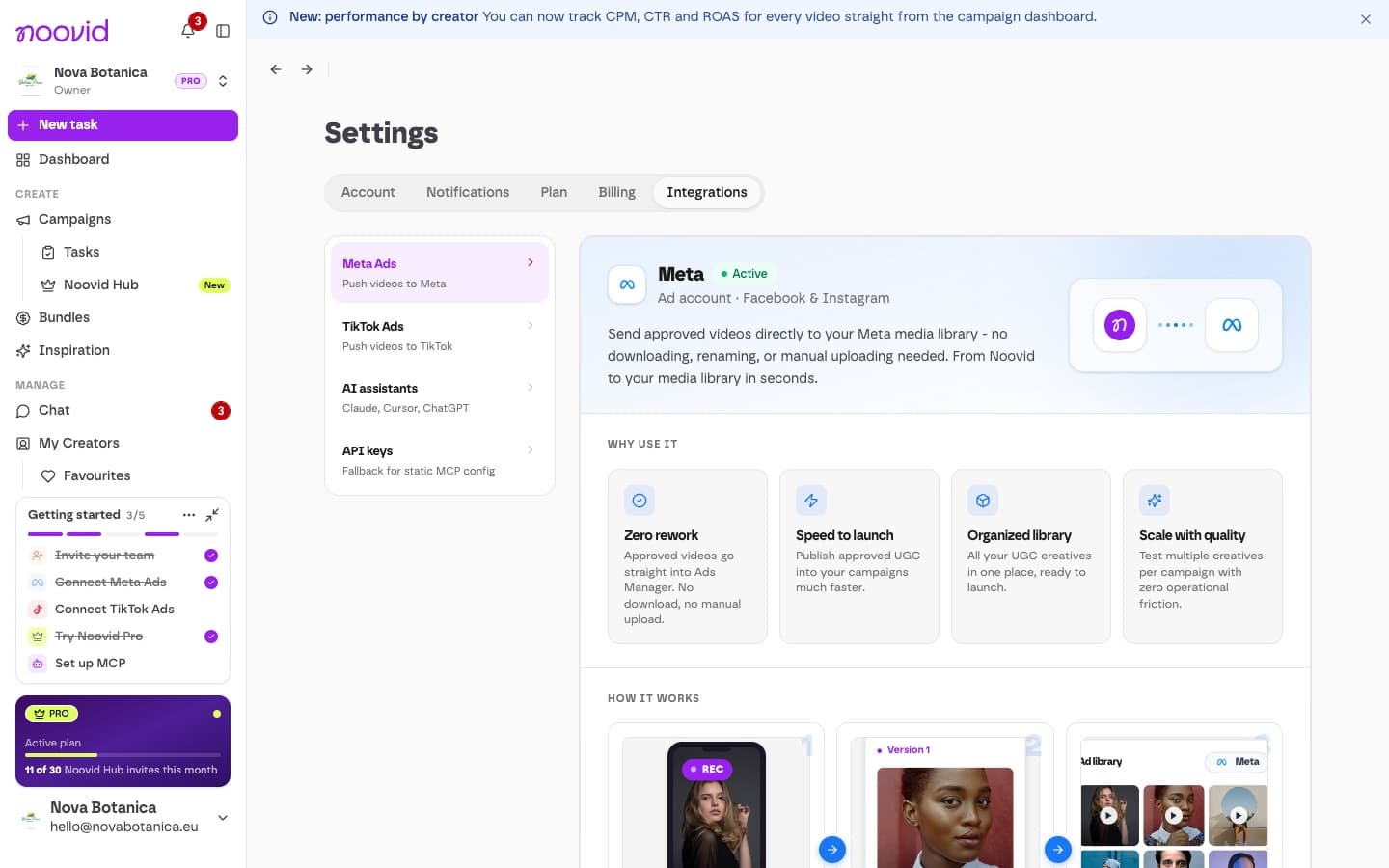Click the Getting started progress bar
The width and height of the screenshot is (1389, 868).
[x=123, y=534]
